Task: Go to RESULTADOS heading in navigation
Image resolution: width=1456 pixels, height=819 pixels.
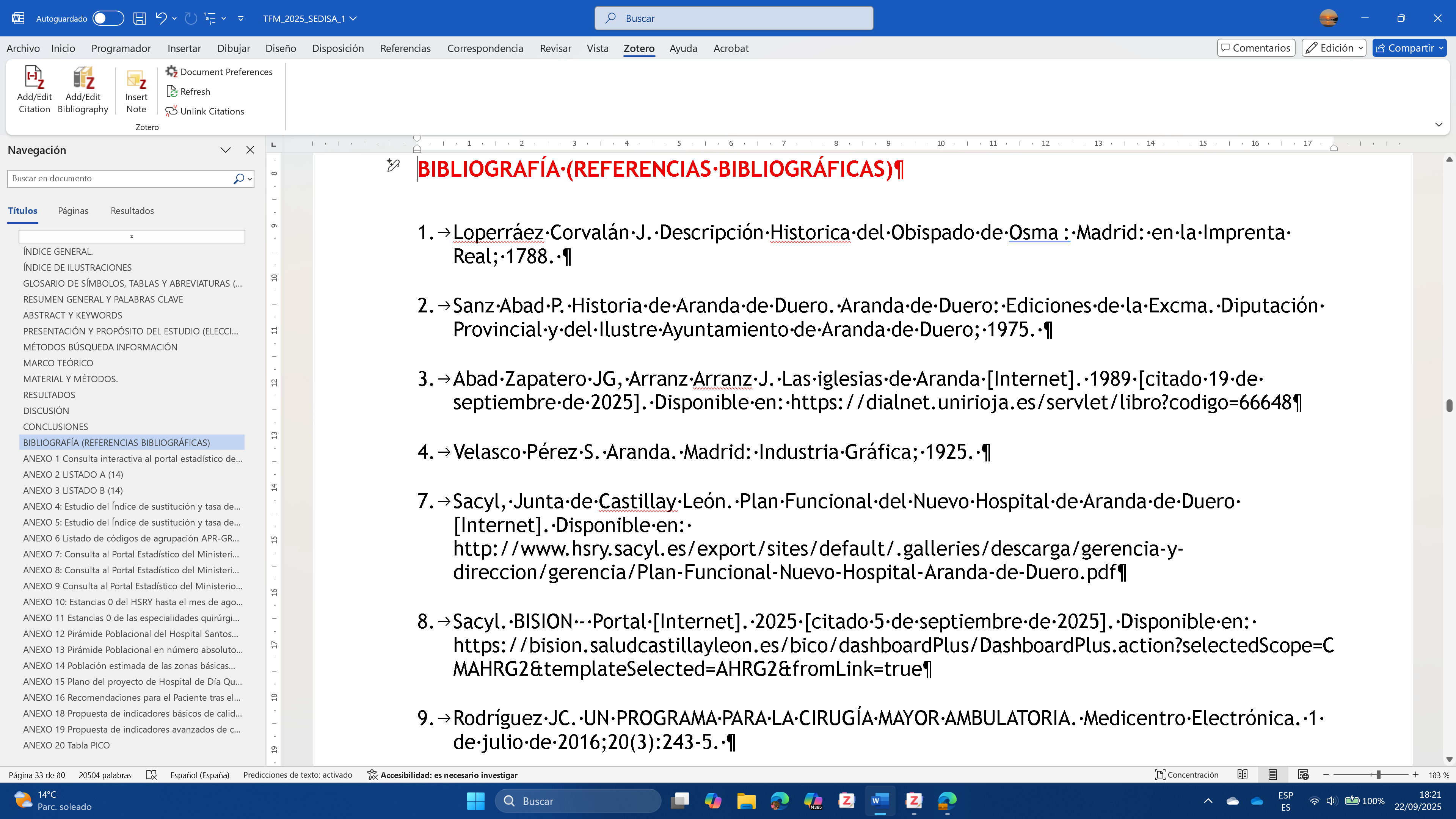Action: click(x=49, y=395)
